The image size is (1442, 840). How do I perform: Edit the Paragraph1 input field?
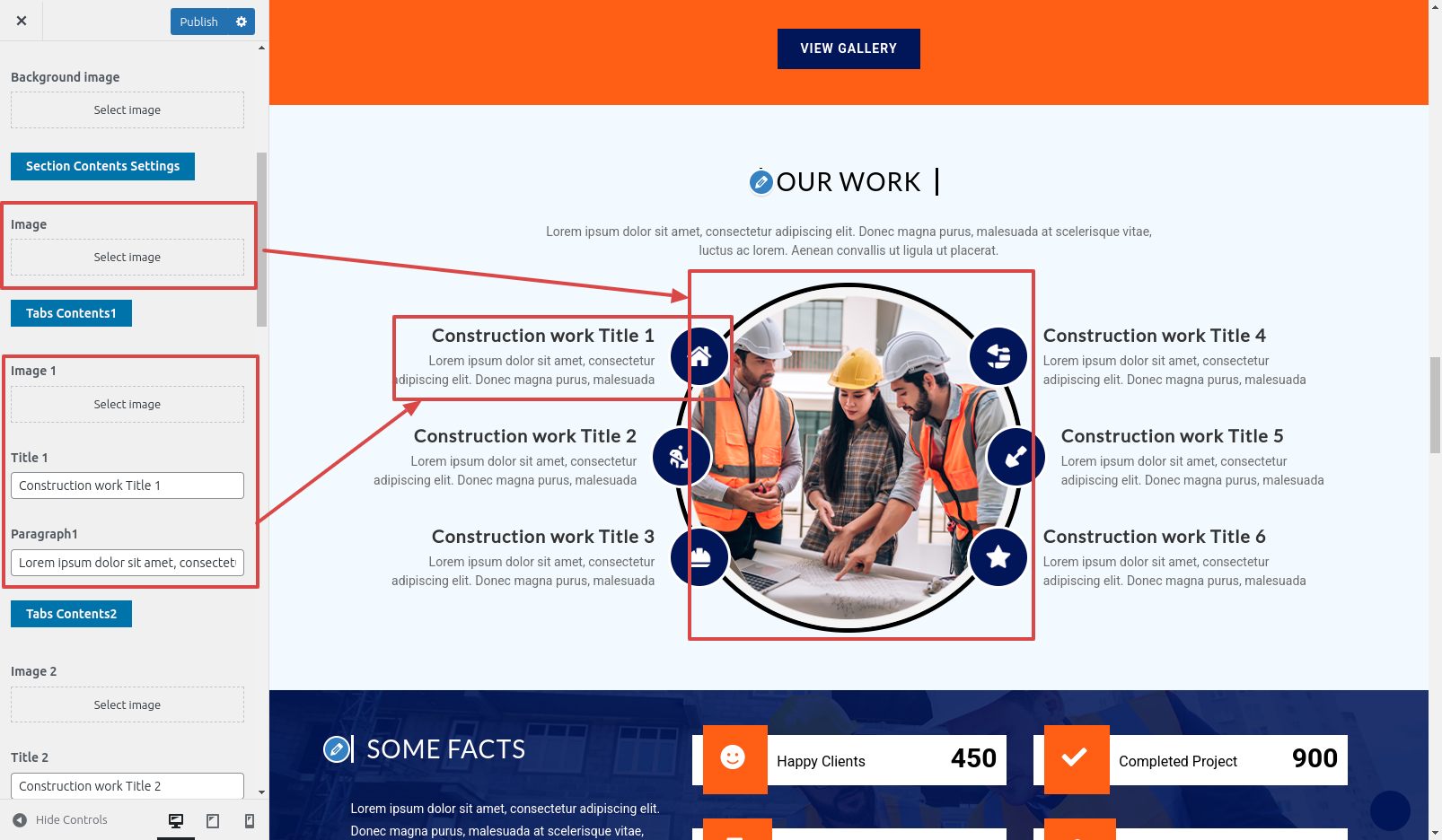127,563
